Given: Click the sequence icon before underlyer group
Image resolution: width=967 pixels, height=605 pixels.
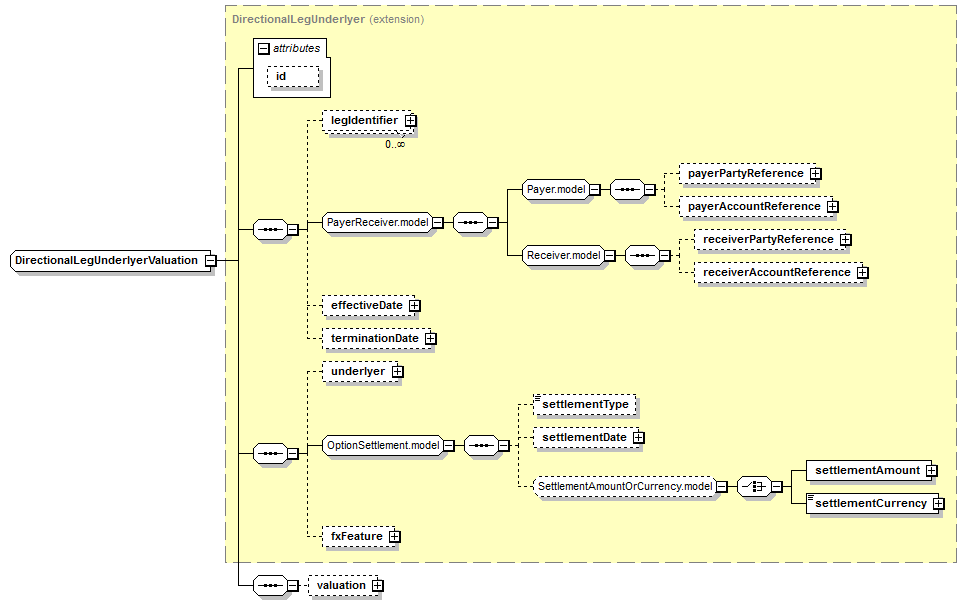Looking at the screenshot, I should (268, 453).
